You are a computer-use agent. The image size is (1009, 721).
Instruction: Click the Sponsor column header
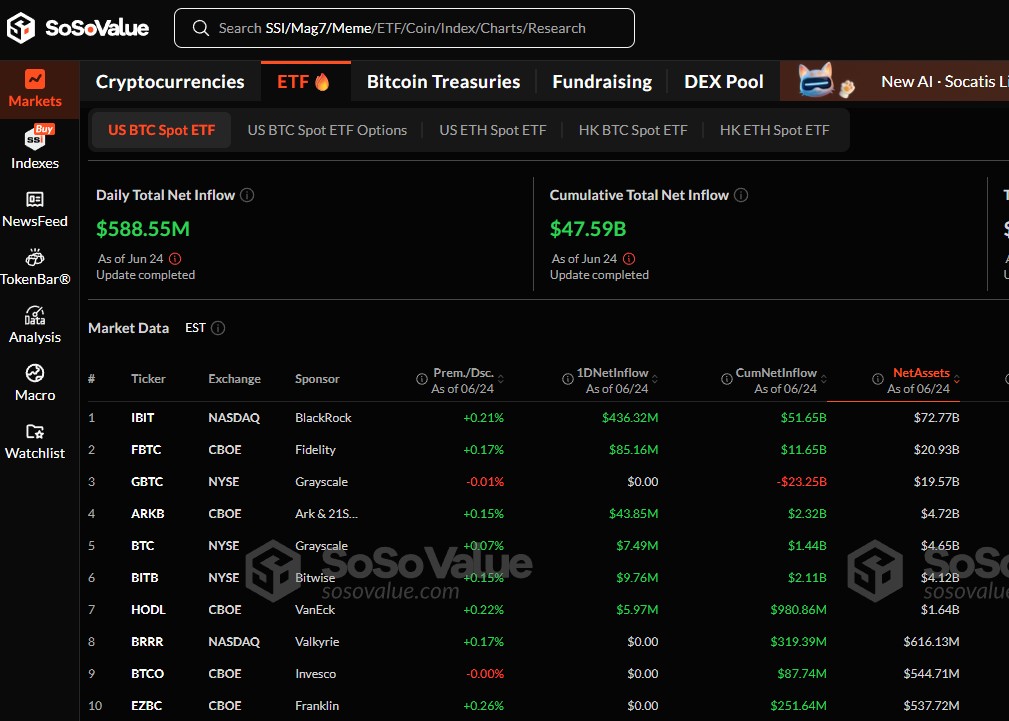tap(317, 379)
